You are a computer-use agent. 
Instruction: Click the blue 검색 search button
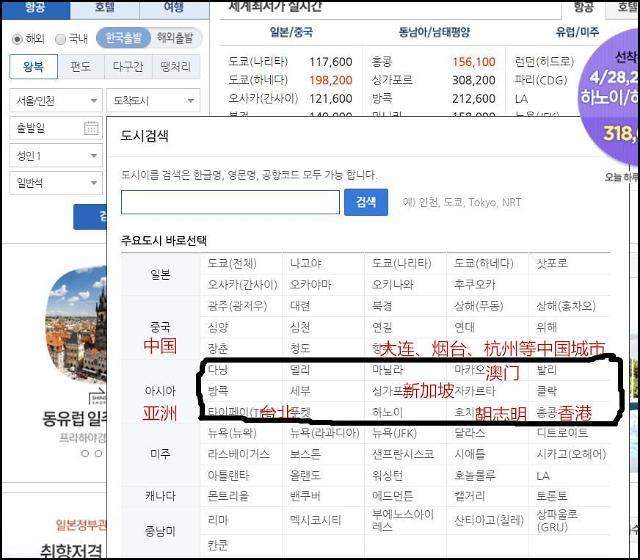coord(366,202)
